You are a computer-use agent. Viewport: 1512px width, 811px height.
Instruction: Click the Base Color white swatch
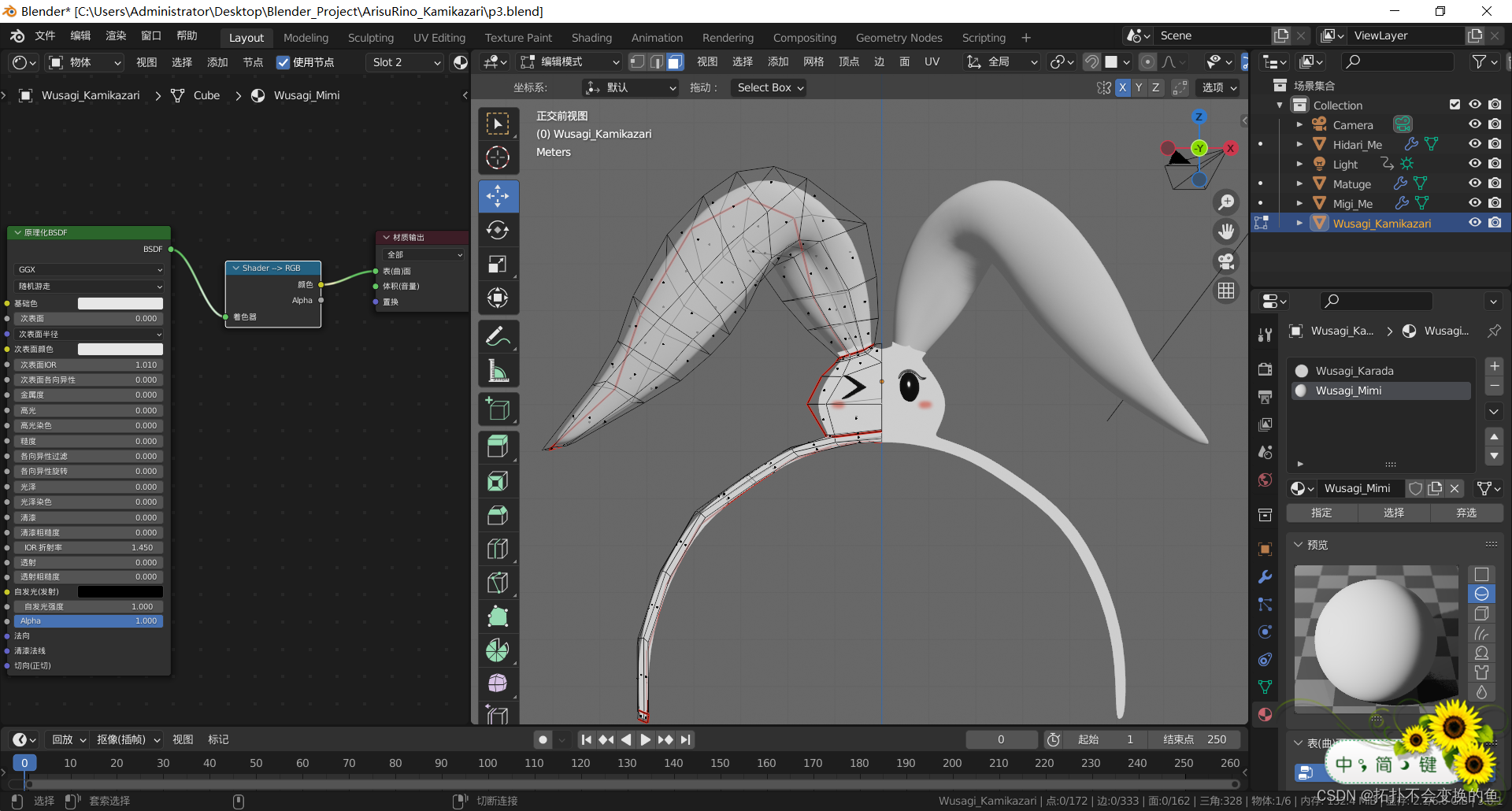pos(120,303)
